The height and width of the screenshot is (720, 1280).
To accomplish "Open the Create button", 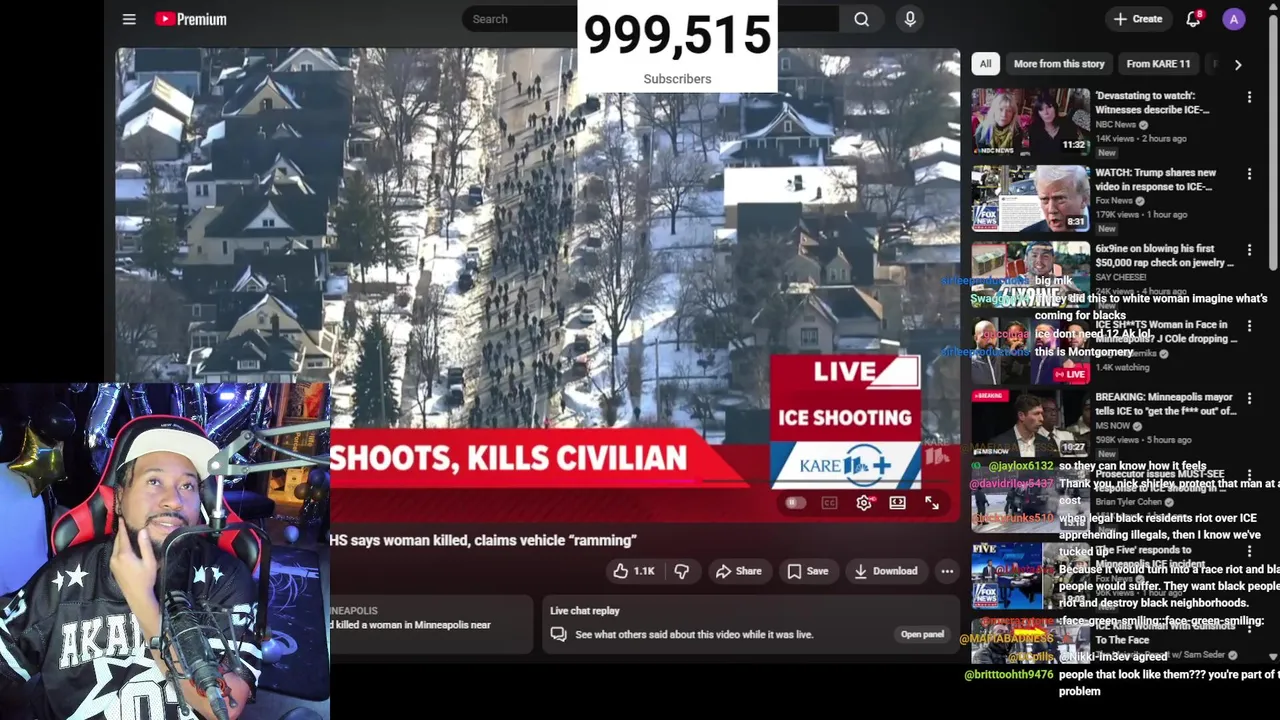I will point(1138,19).
